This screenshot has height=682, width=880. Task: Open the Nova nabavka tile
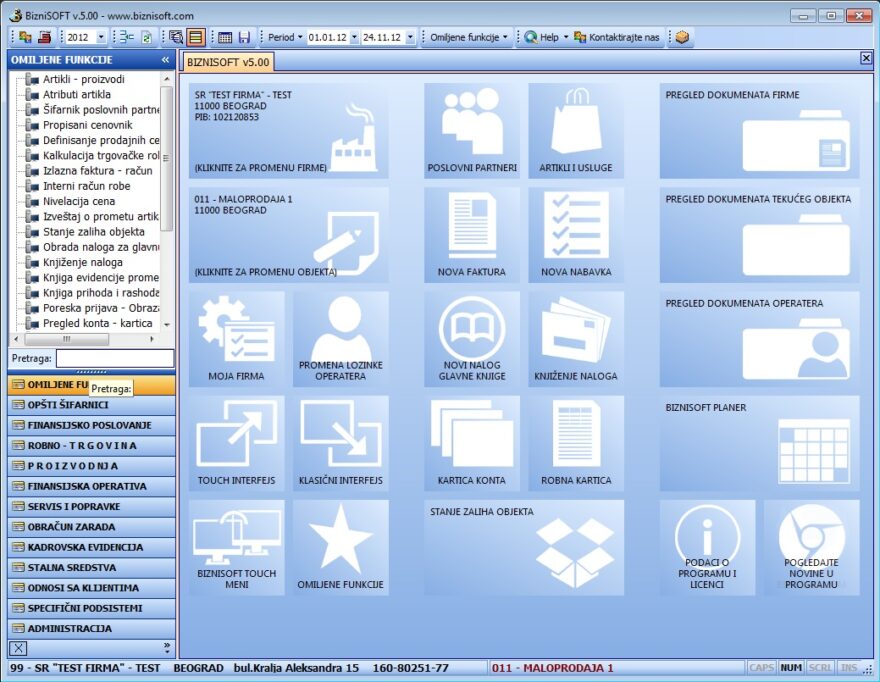pos(576,235)
